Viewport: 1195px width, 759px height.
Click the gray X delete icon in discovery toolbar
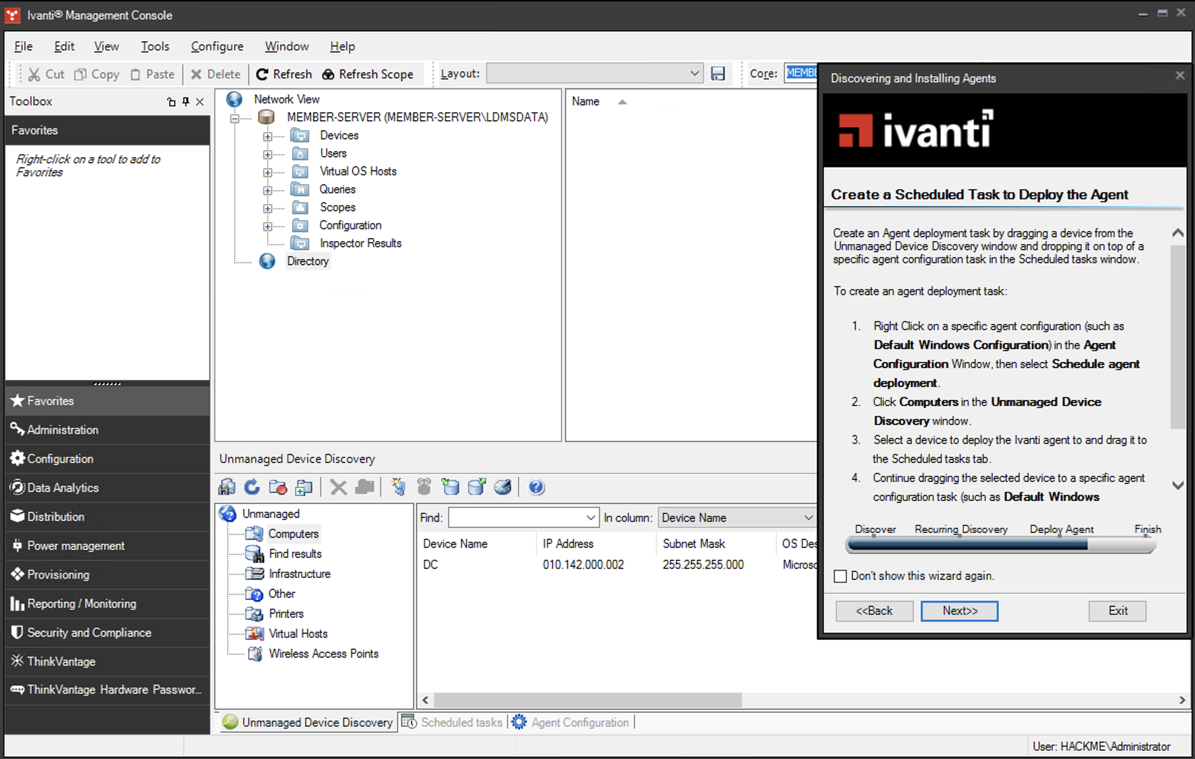coord(338,487)
